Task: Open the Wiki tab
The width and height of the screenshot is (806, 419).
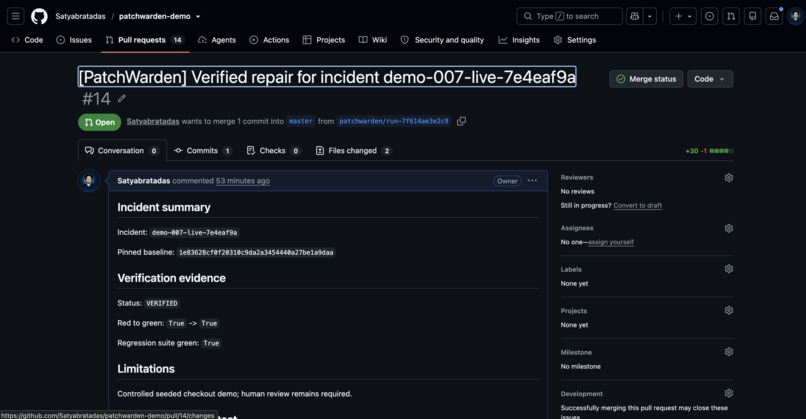Action: (373, 40)
